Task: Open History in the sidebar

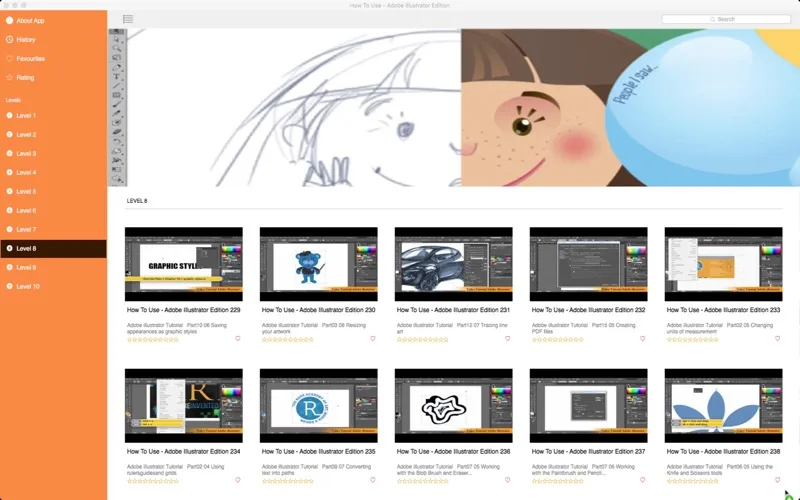Action: point(54,39)
